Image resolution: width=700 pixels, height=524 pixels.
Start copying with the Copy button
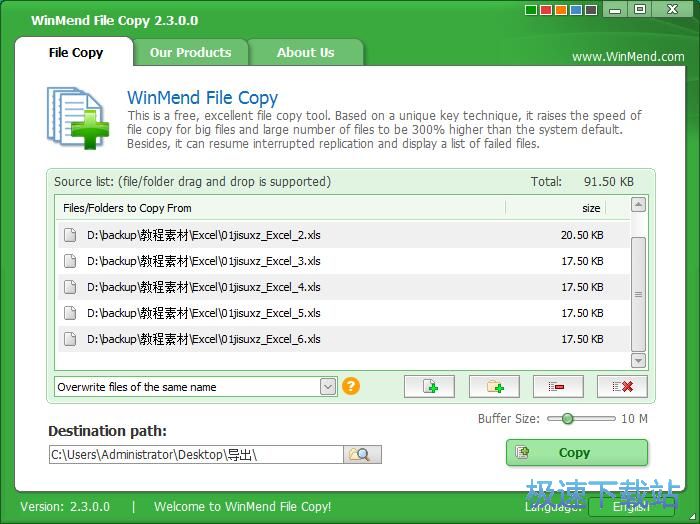pos(577,453)
